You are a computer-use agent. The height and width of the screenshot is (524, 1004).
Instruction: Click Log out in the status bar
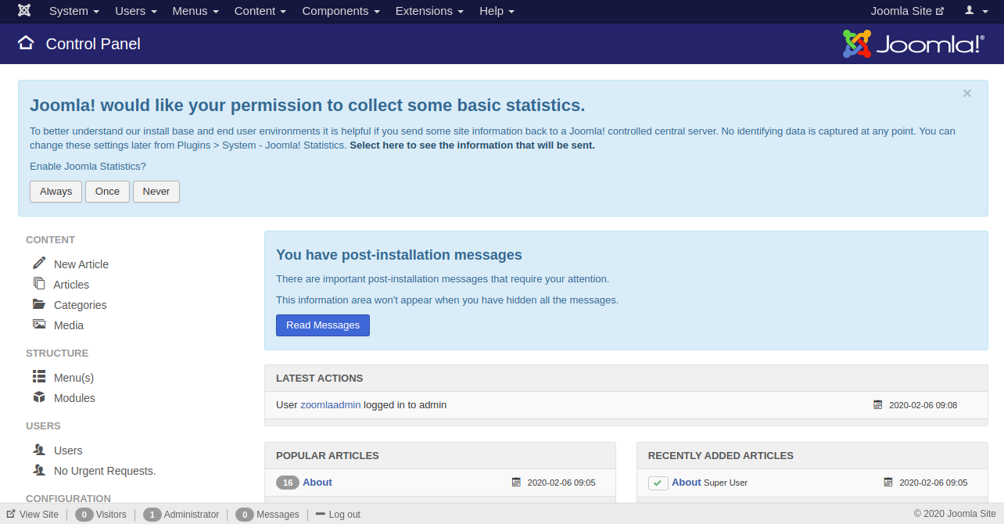pyautogui.click(x=344, y=514)
